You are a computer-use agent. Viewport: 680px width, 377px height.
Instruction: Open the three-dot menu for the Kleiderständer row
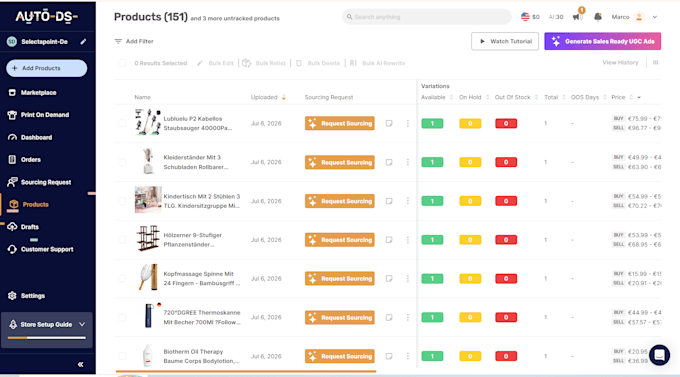pyautogui.click(x=408, y=162)
